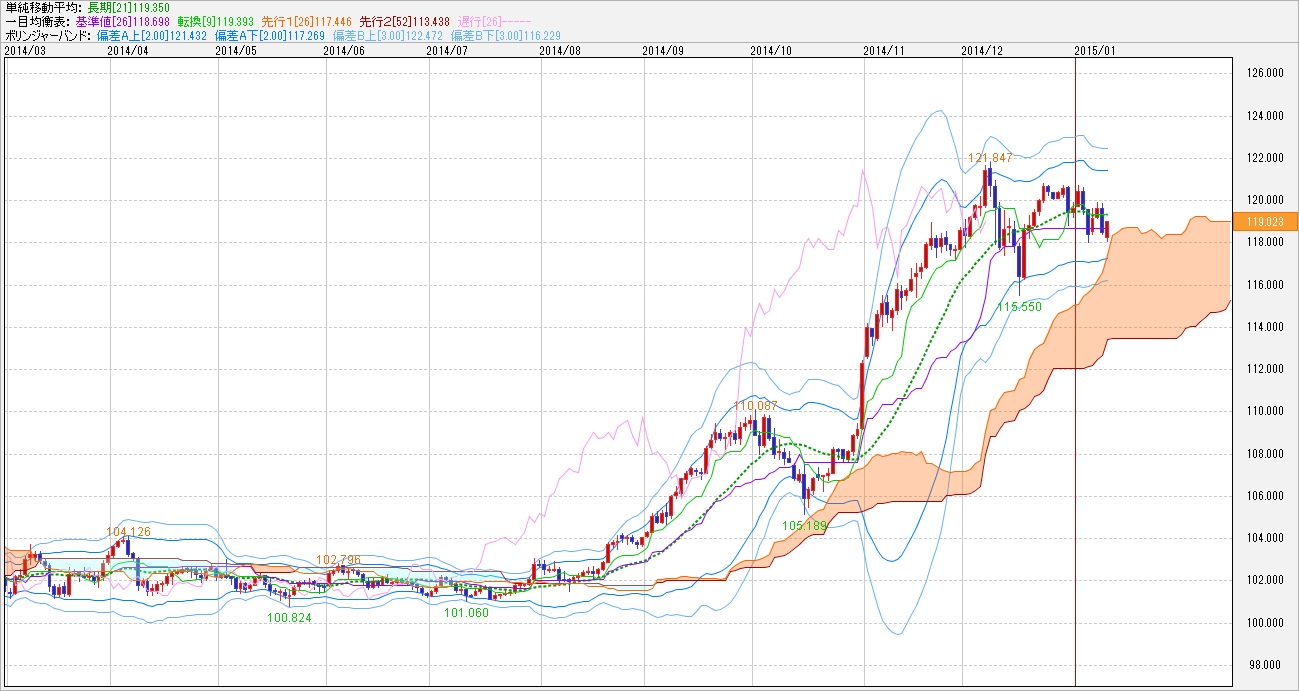Screen dimensions: 1299x691
Task: Click the 基準値[26] Ichimoku legend entry
Action: [121, 21]
